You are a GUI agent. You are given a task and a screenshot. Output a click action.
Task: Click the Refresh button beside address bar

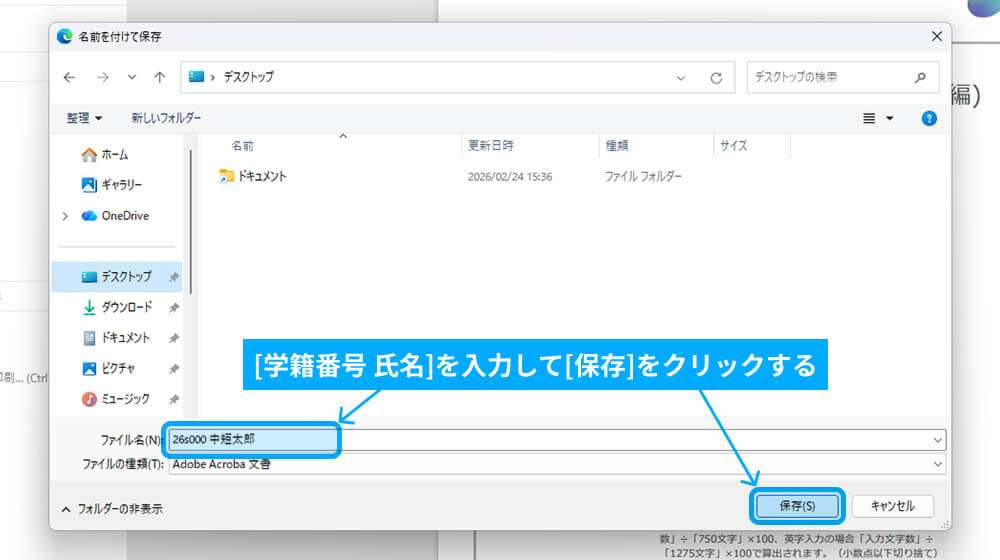coord(715,77)
